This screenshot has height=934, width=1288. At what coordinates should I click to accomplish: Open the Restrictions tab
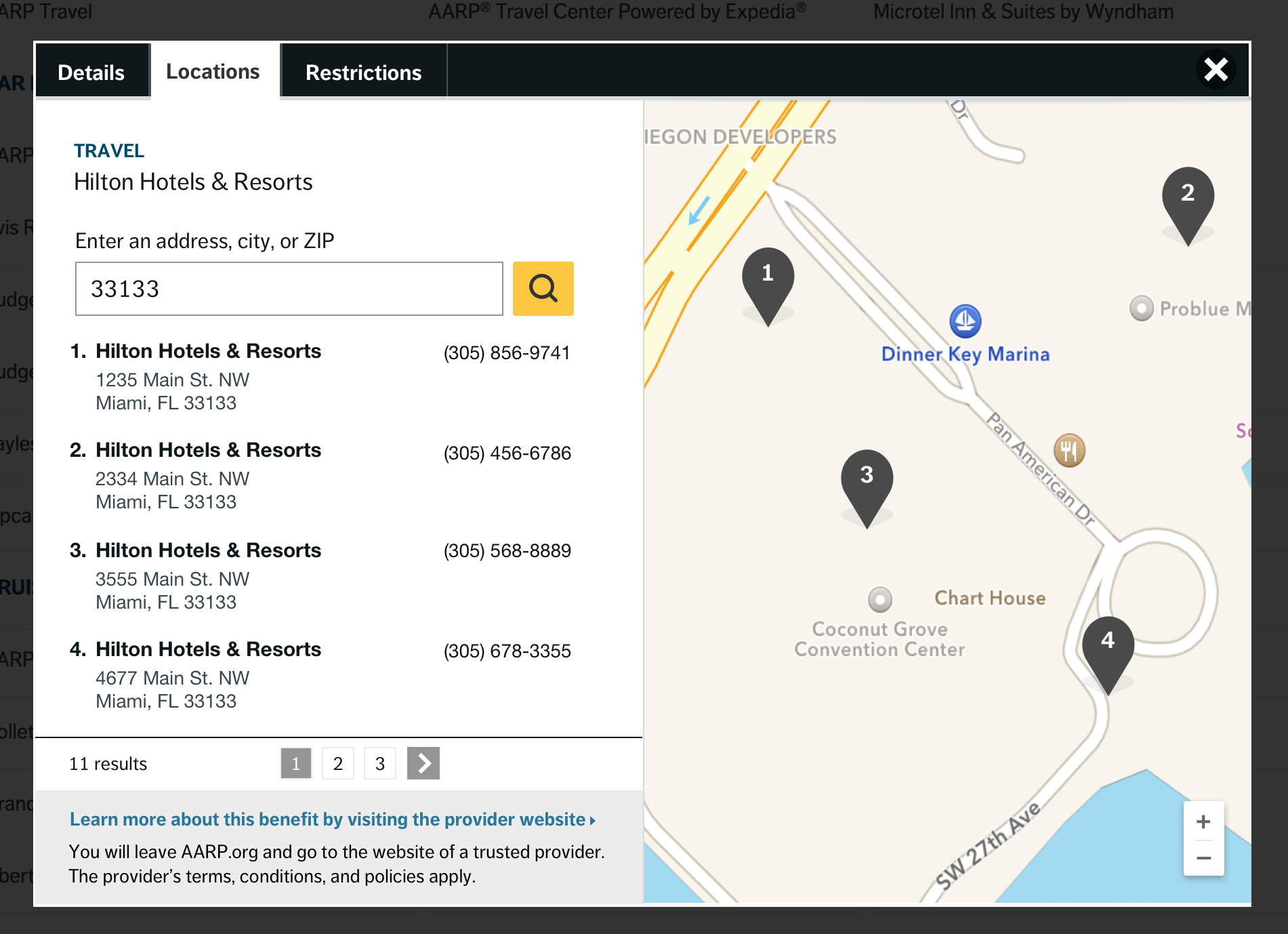pos(363,72)
